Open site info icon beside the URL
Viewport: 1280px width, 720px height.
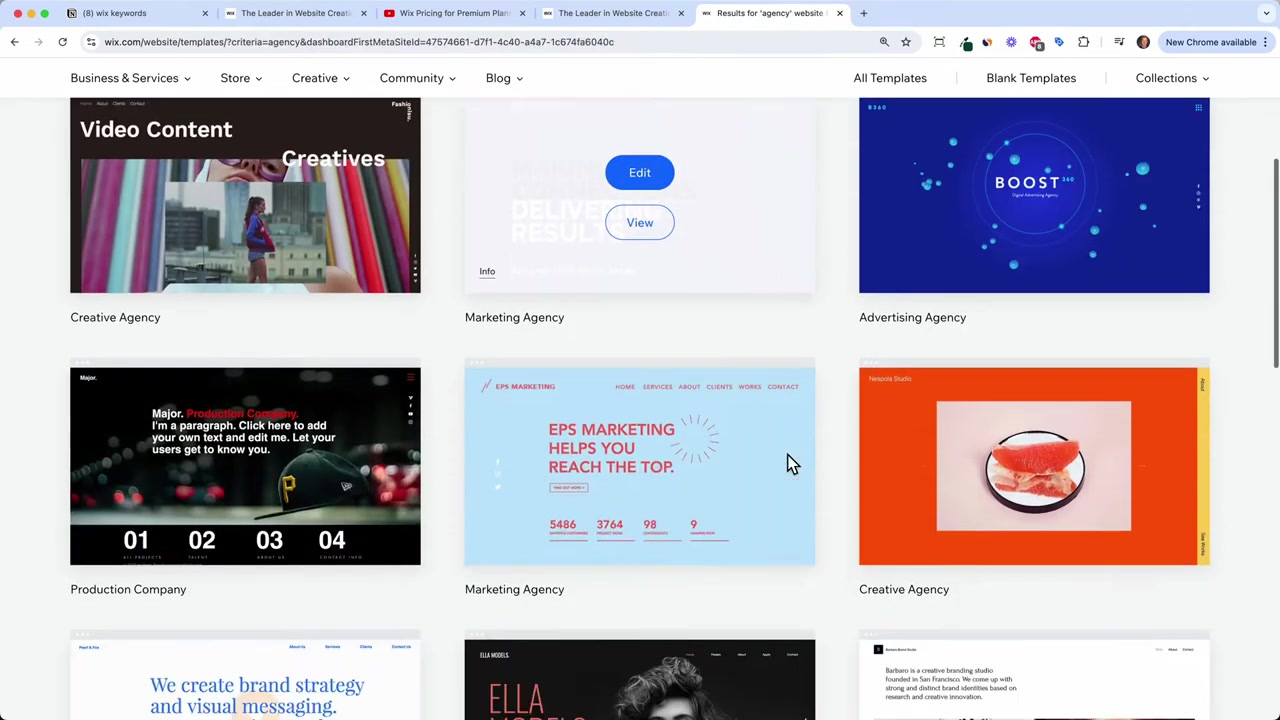pos(91,42)
